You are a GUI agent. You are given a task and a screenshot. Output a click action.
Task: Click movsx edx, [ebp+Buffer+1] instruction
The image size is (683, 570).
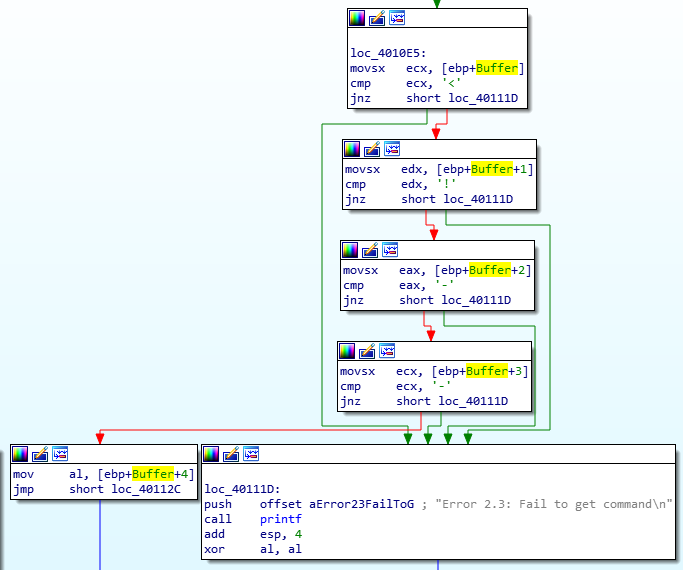(x=439, y=169)
